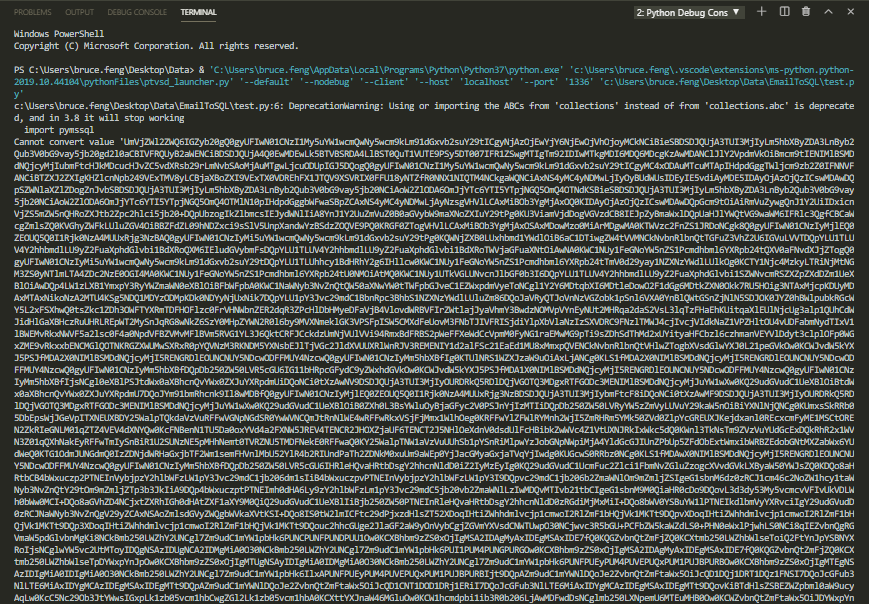Kill the active terminal with the trash icon
This screenshot has height=604, width=869.
pos(806,11)
